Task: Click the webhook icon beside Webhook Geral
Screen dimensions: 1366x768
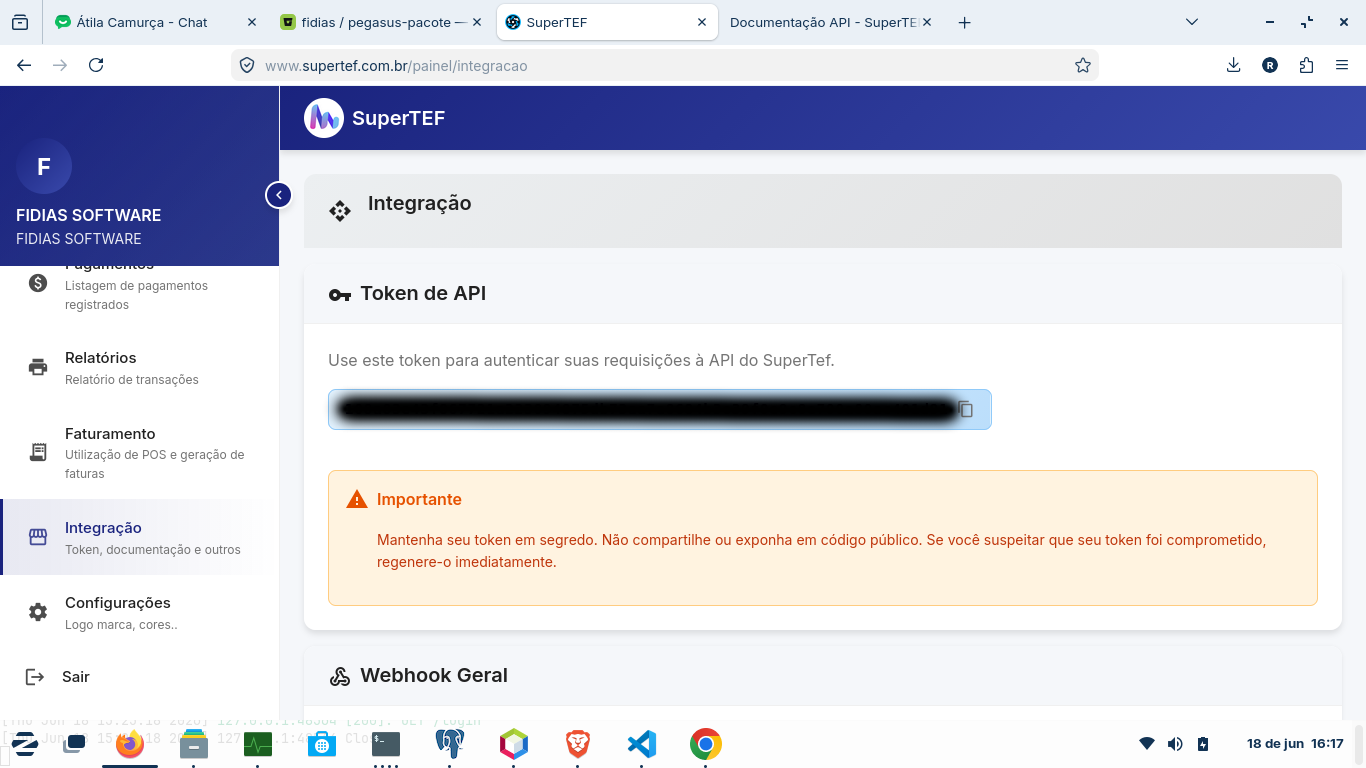Action: coord(340,677)
